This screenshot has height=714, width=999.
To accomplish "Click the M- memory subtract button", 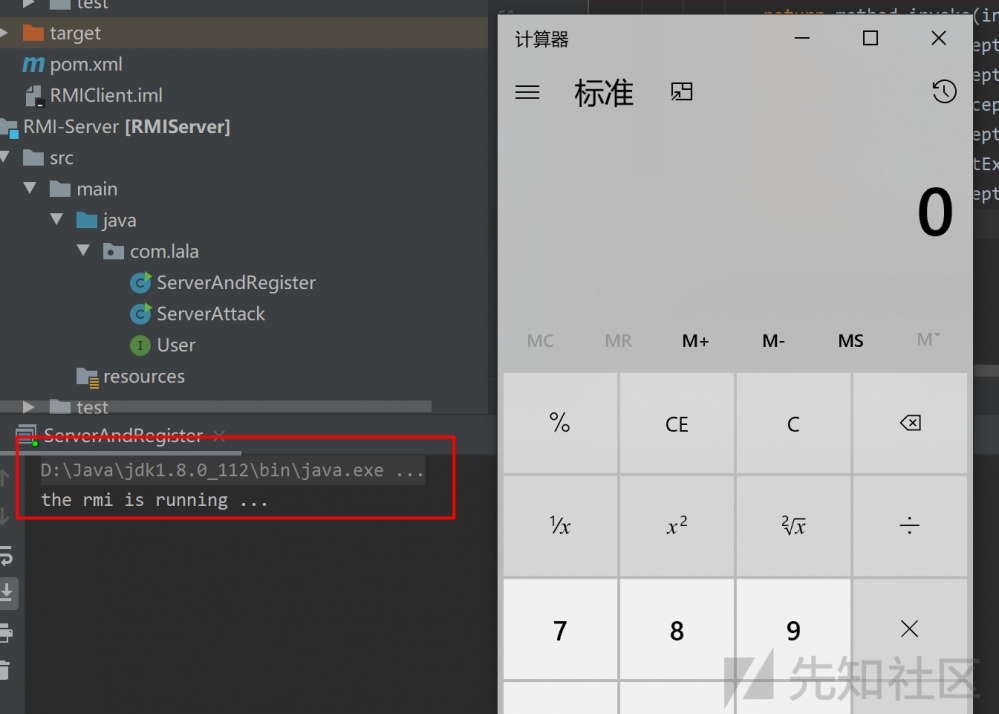I will 773,341.
